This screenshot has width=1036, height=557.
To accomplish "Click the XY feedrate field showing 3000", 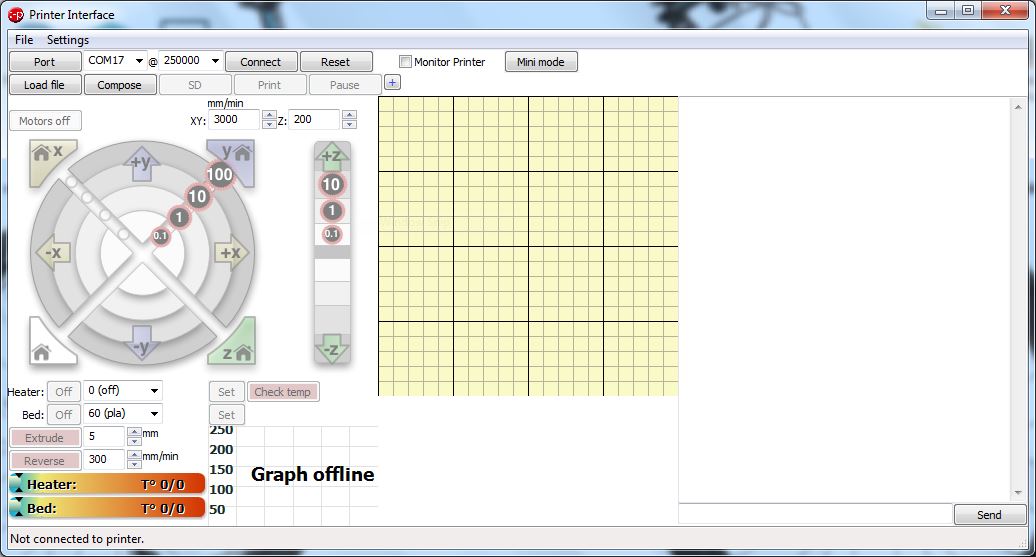I will (x=235, y=120).
